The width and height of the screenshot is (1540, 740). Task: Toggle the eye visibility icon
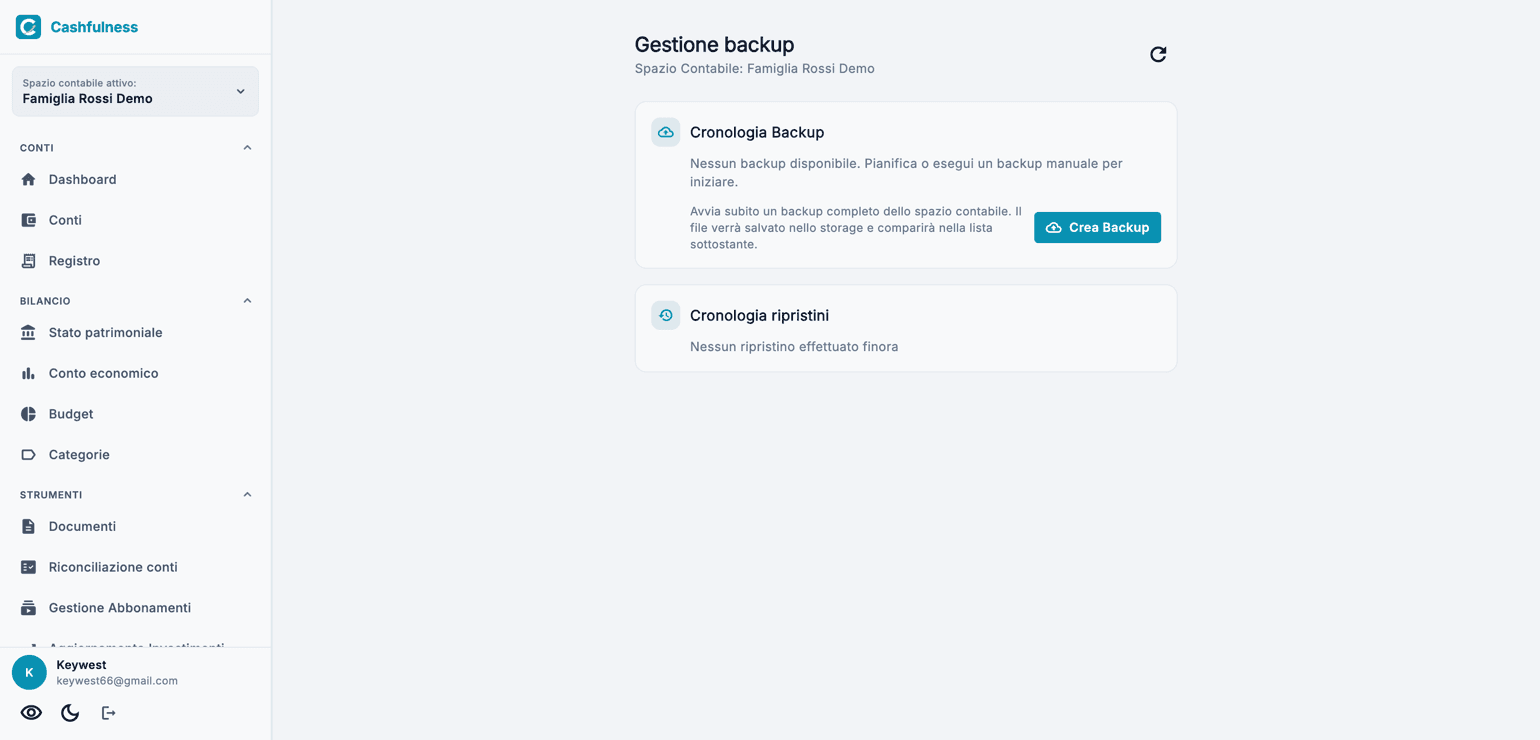31,713
